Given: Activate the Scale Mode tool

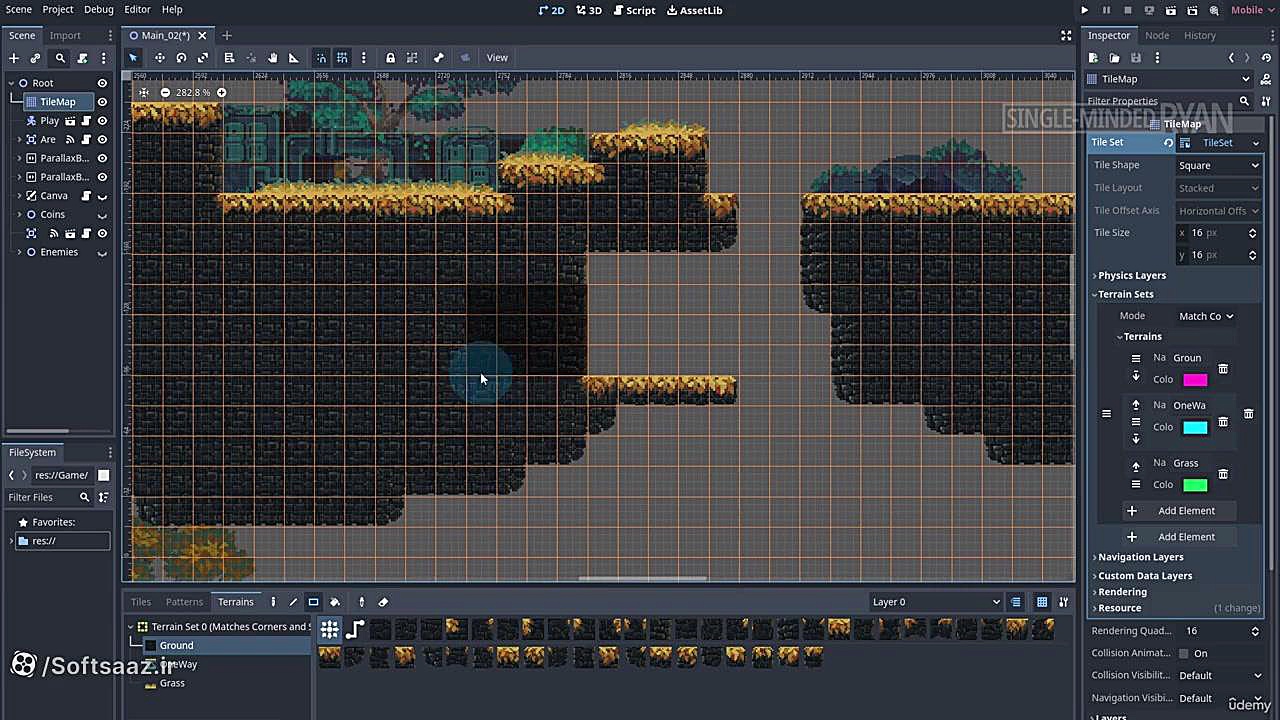Looking at the screenshot, I should [203, 58].
